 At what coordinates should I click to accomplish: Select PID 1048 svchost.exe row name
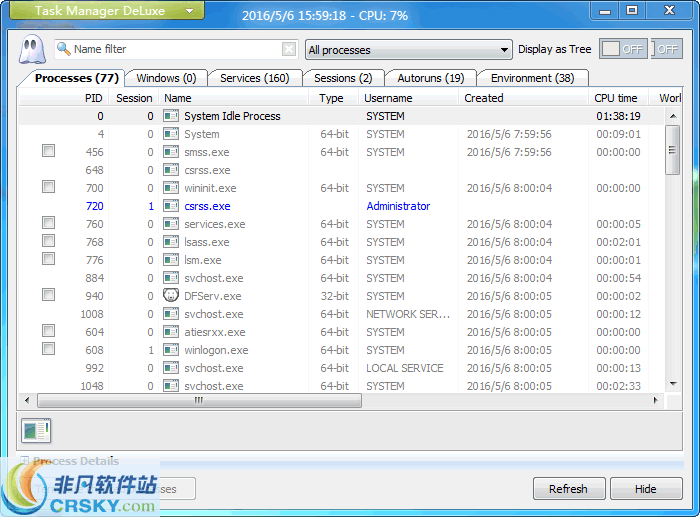214,386
